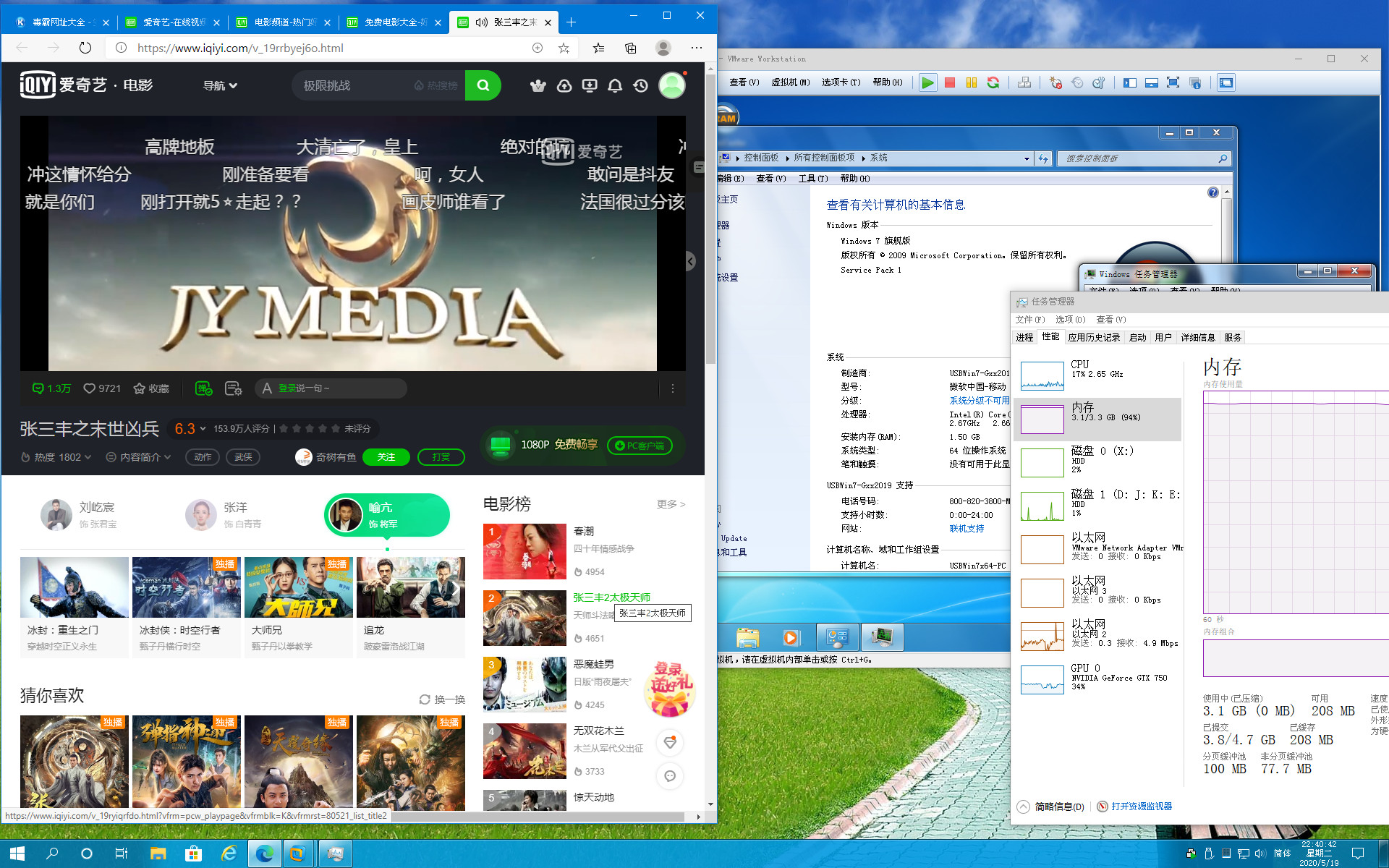Open 虚拟机(M) menu in VMware
Screen dimensions: 1389x868
pyautogui.click(x=790, y=82)
